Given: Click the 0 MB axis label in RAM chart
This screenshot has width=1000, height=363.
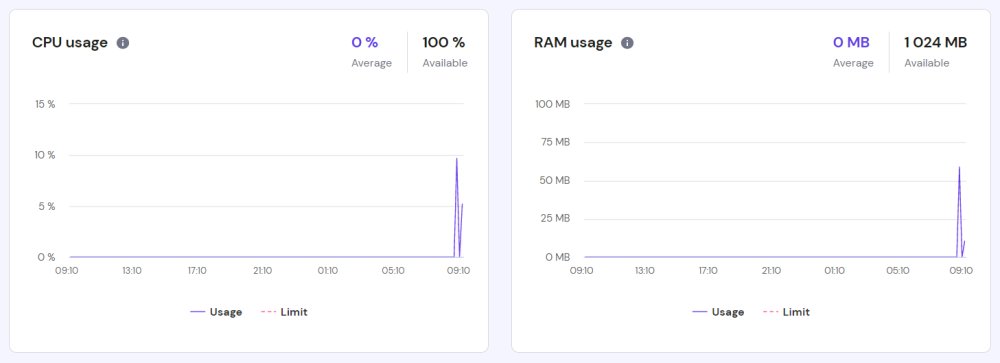Looking at the screenshot, I should (x=557, y=257).
